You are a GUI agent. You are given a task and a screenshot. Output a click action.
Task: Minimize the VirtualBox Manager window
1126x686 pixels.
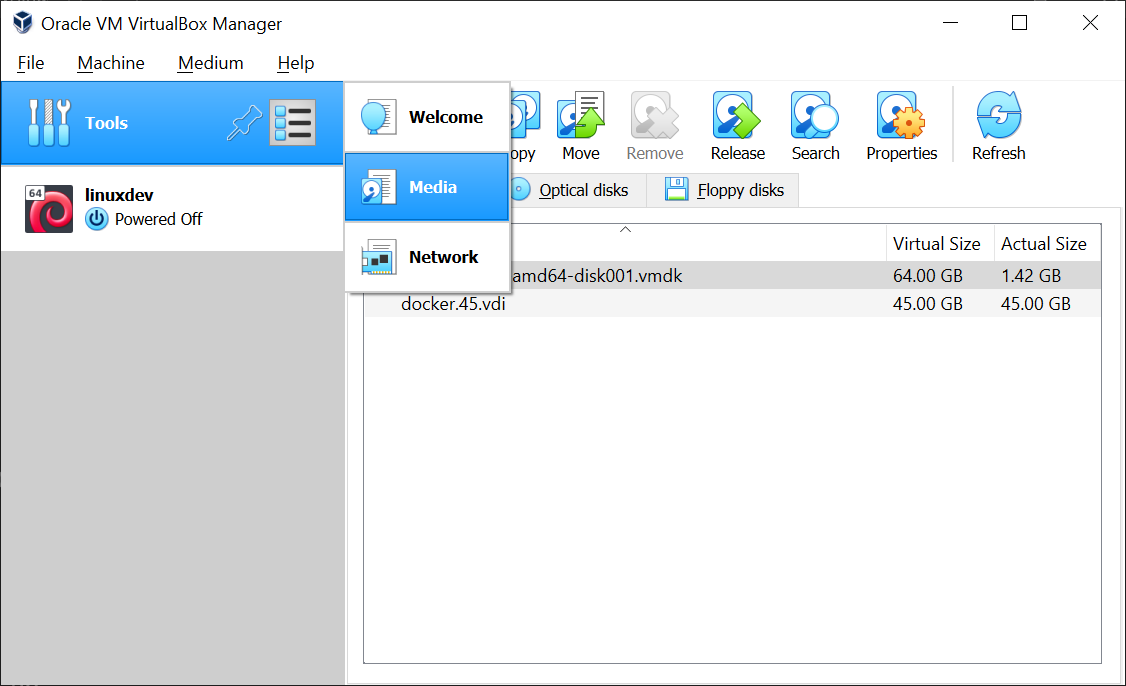[x=951, y=23]
